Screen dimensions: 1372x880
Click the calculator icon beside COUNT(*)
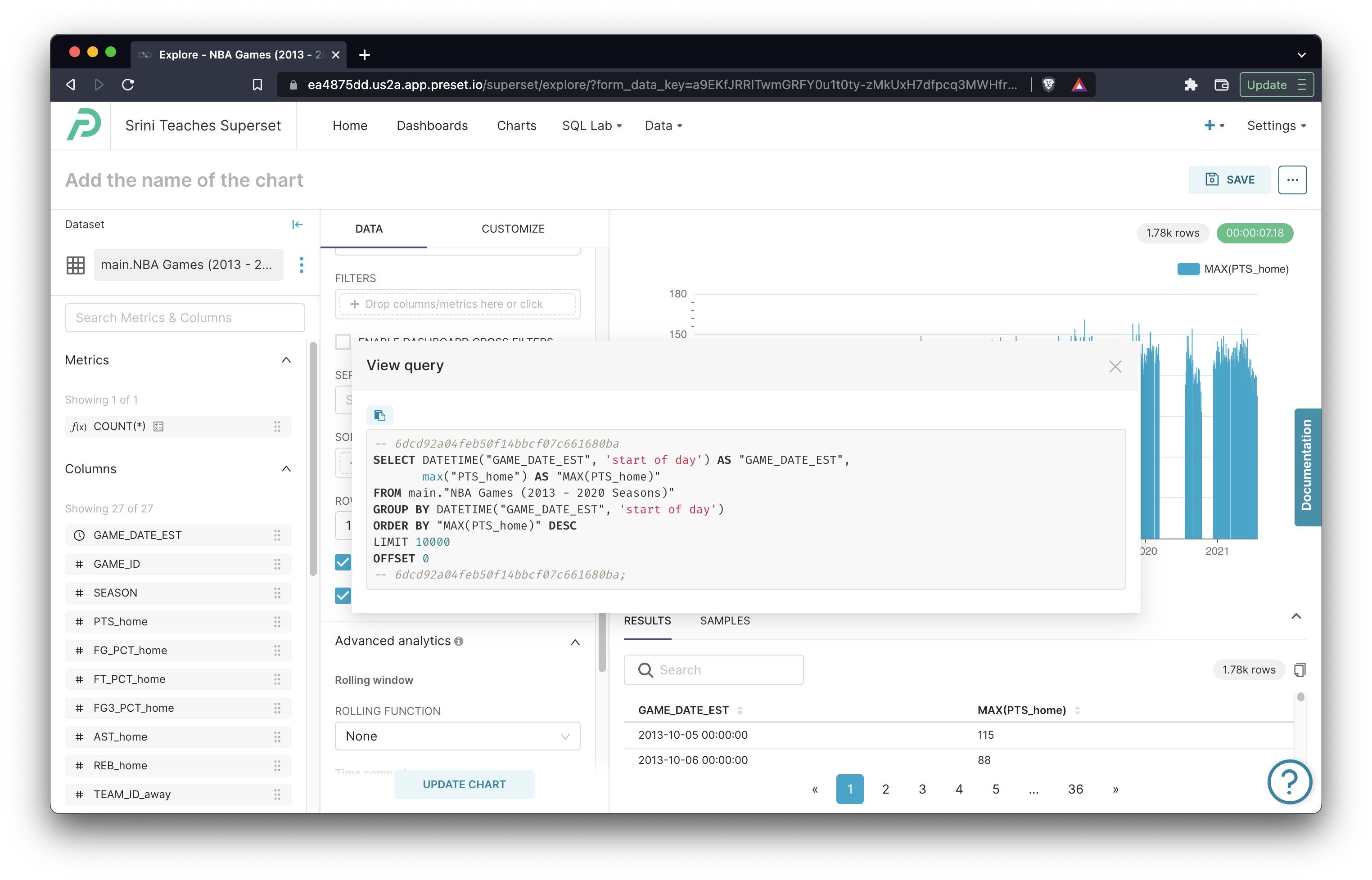pos(158,426)
